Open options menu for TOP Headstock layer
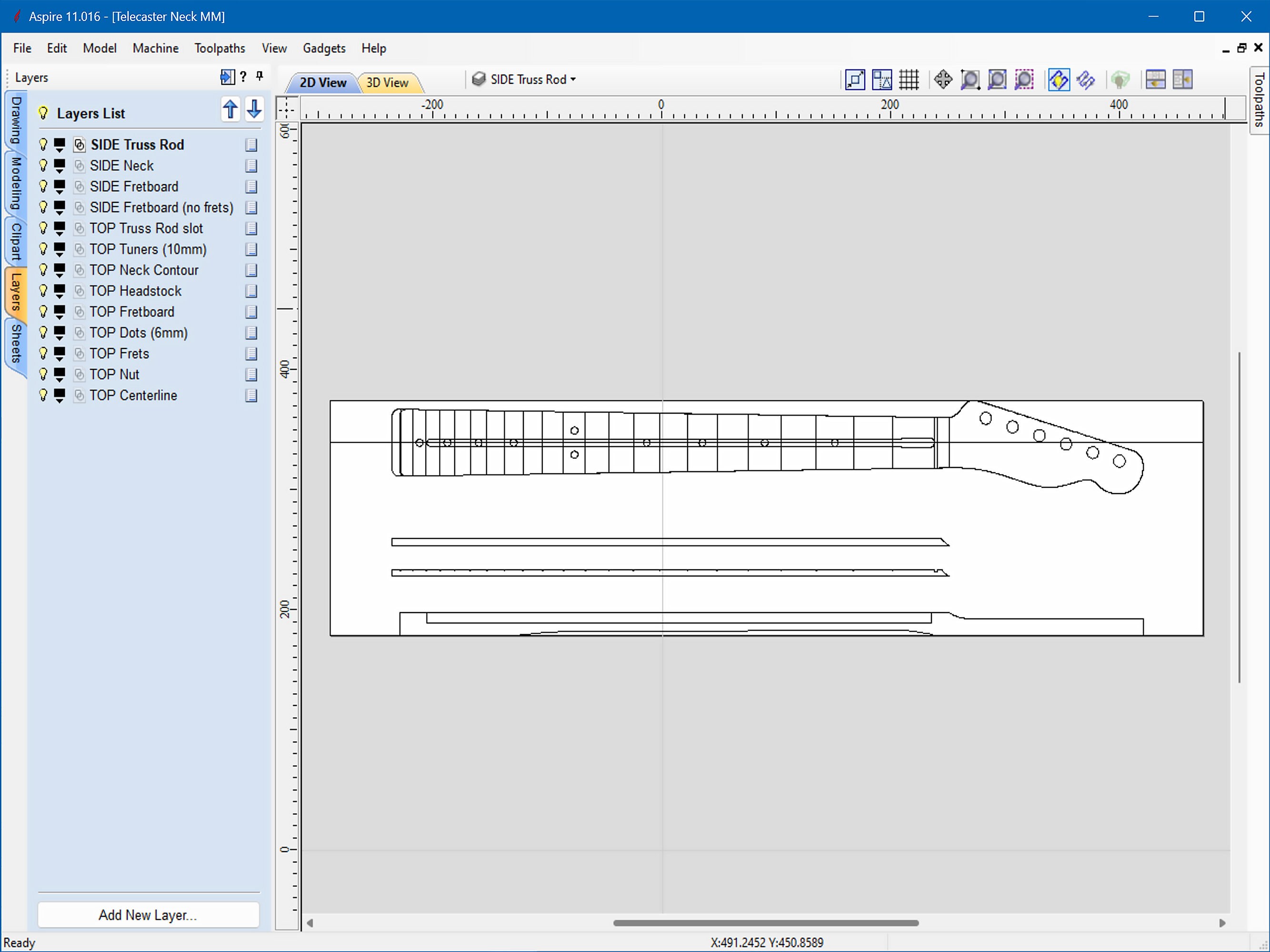 click(x=251, y=291)
